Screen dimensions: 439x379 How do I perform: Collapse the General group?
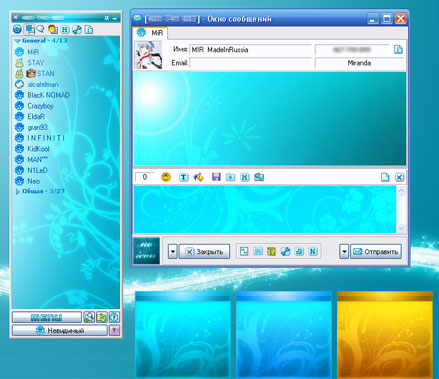tap(18, 41)
